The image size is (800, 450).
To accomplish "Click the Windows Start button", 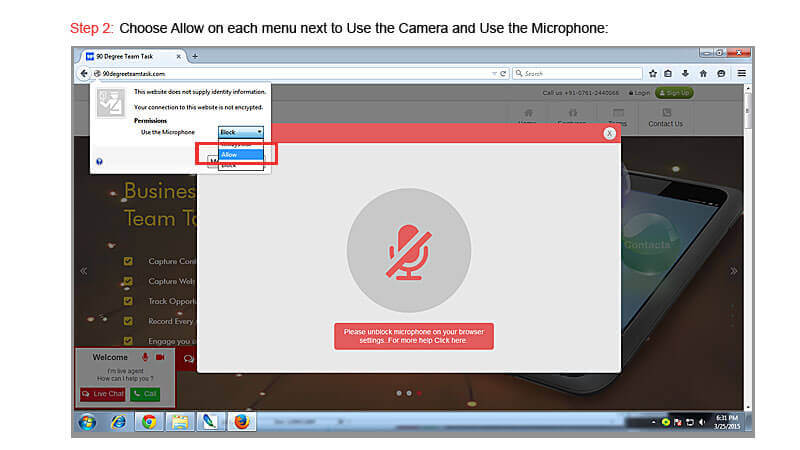I will point(85,421).
